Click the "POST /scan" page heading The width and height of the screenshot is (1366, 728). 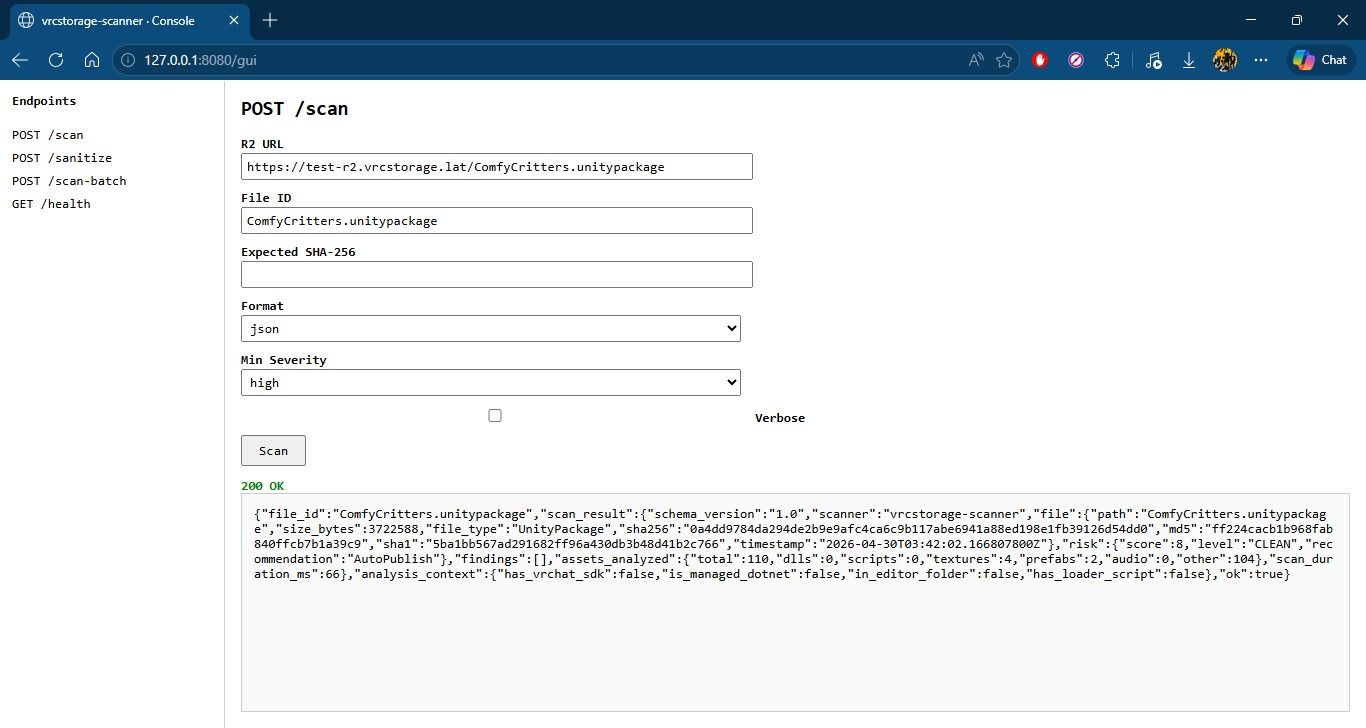[295, 109]
